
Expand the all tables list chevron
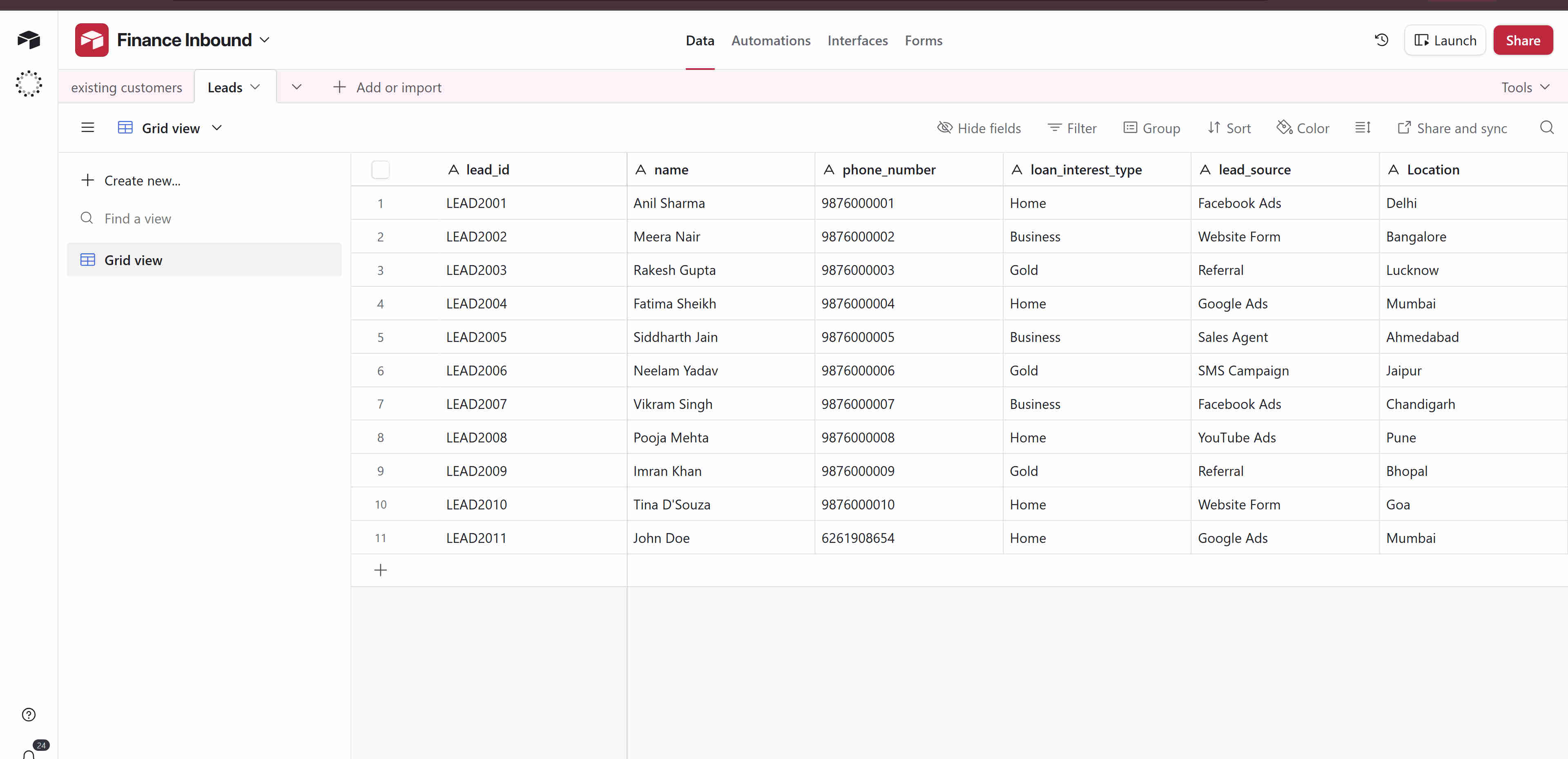[x=297, y=87]
